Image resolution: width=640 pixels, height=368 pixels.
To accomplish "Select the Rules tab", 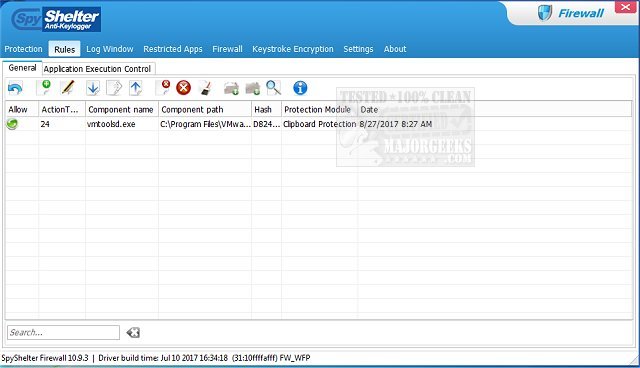I will point(64,49).
